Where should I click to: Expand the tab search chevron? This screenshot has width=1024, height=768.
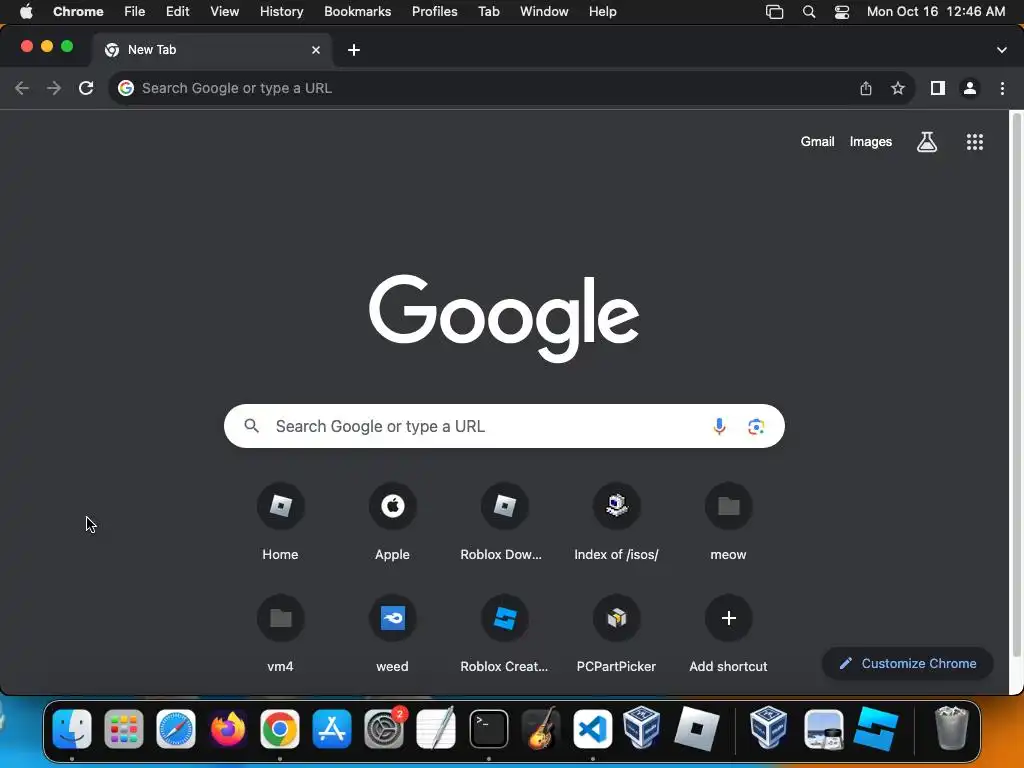(x=1002, y=50)
